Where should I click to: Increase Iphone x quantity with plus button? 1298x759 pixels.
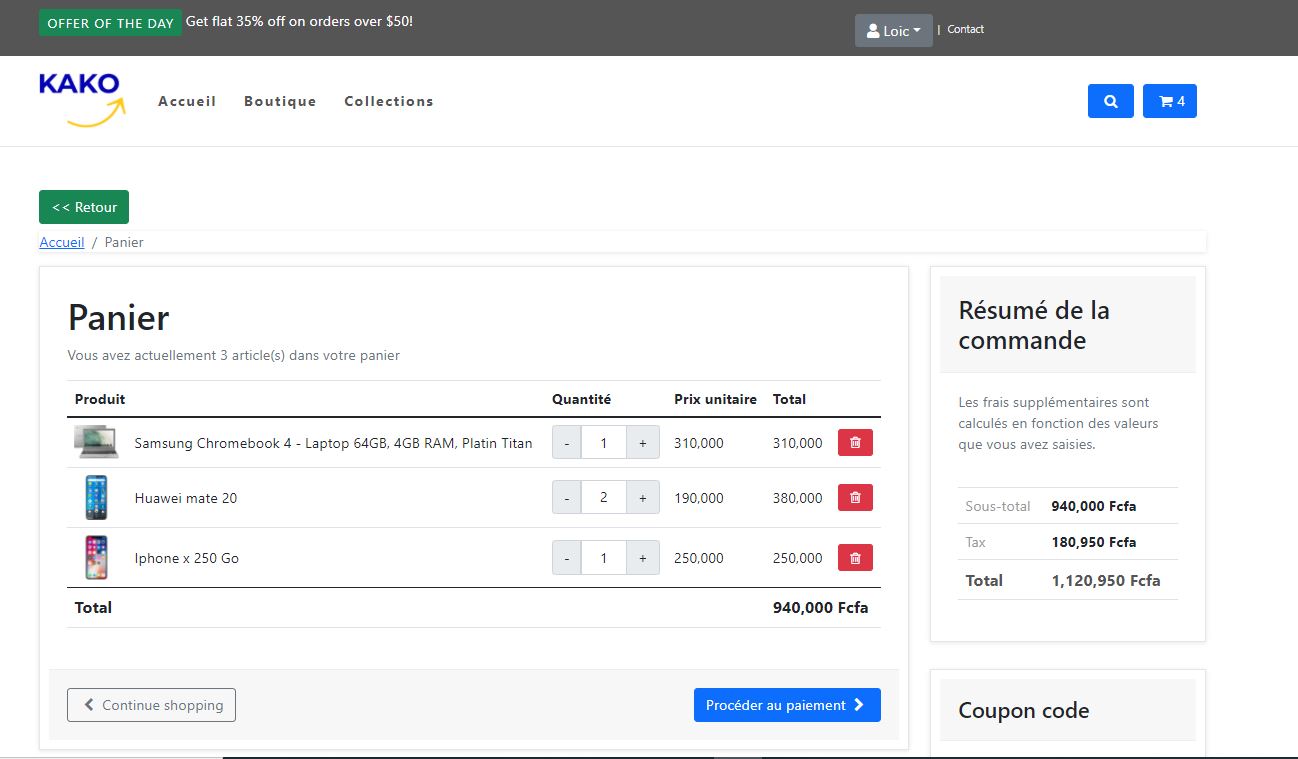(x=642, y=558)
